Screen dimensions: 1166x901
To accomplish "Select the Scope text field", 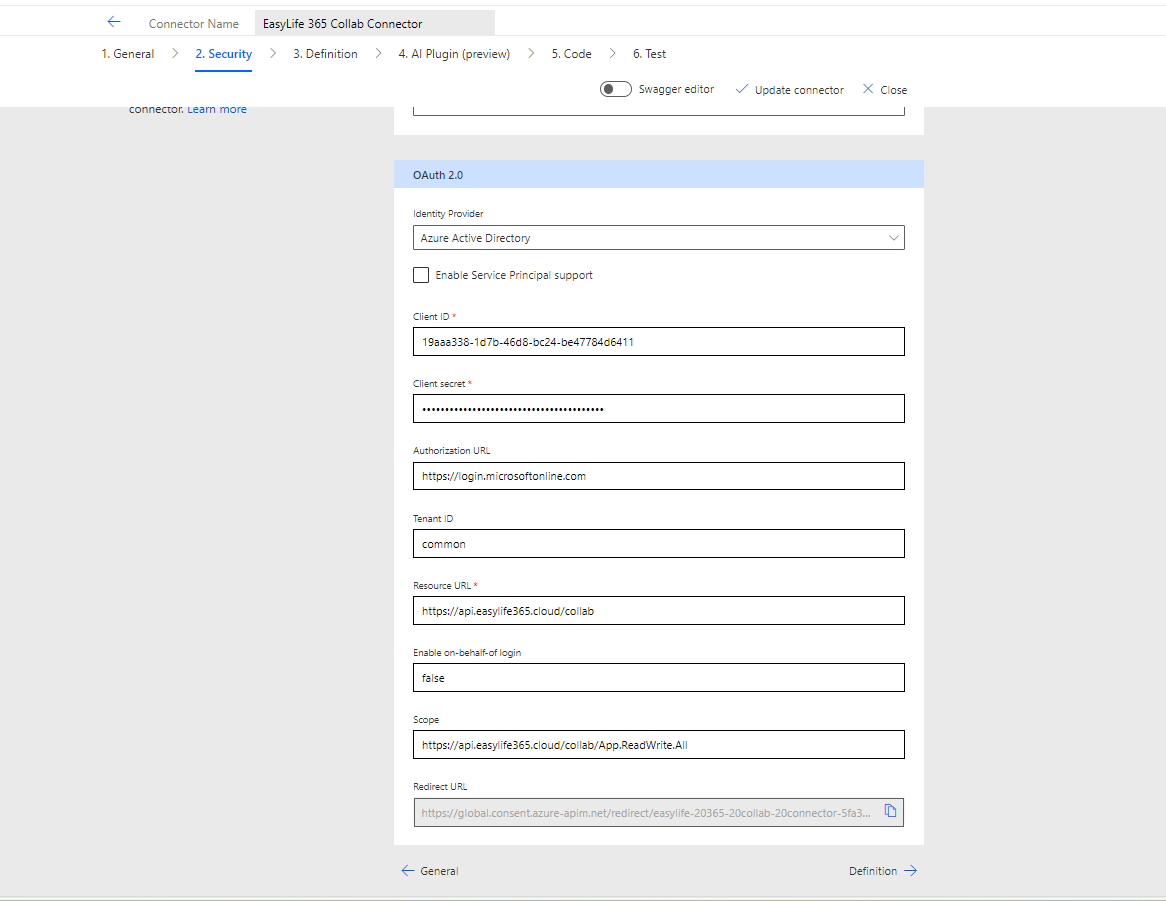I will pos(658,745).
